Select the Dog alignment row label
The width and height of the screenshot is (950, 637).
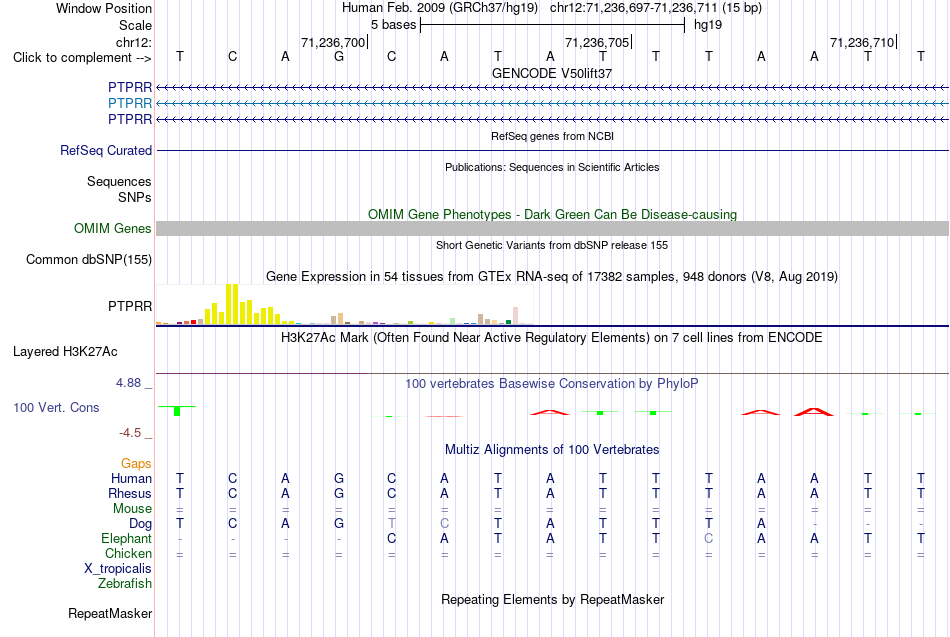coord(140,524)
